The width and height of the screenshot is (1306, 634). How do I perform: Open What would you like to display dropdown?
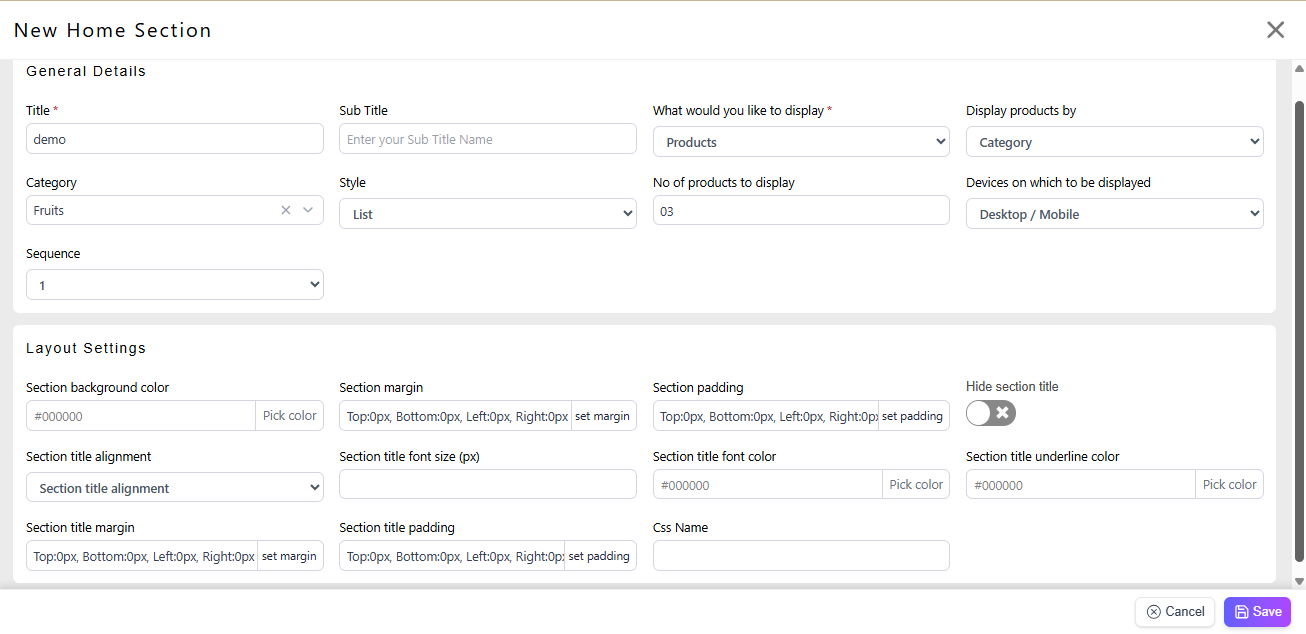coord(800,142)
